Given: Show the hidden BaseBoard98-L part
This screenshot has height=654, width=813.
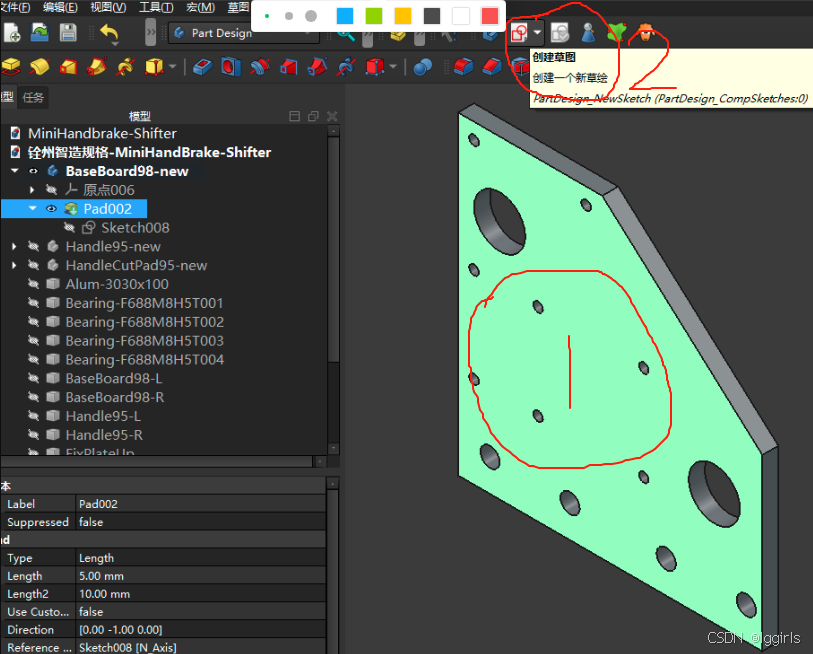Looking at the screenshot, I should tap(33, 378).
